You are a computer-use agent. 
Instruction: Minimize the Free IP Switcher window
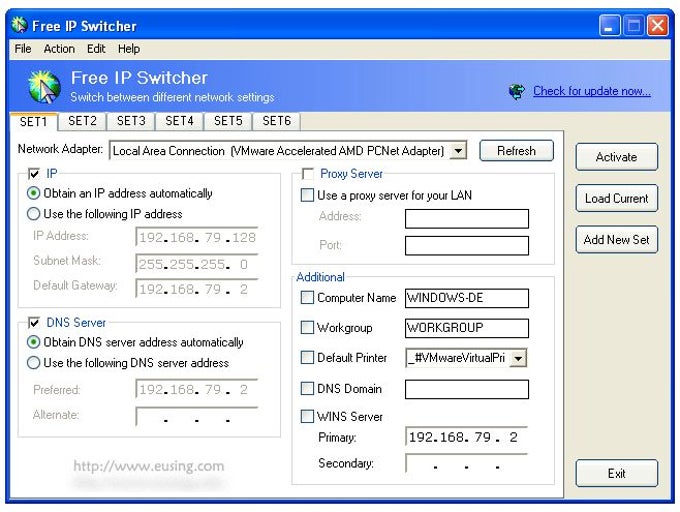tap(609, 26)
